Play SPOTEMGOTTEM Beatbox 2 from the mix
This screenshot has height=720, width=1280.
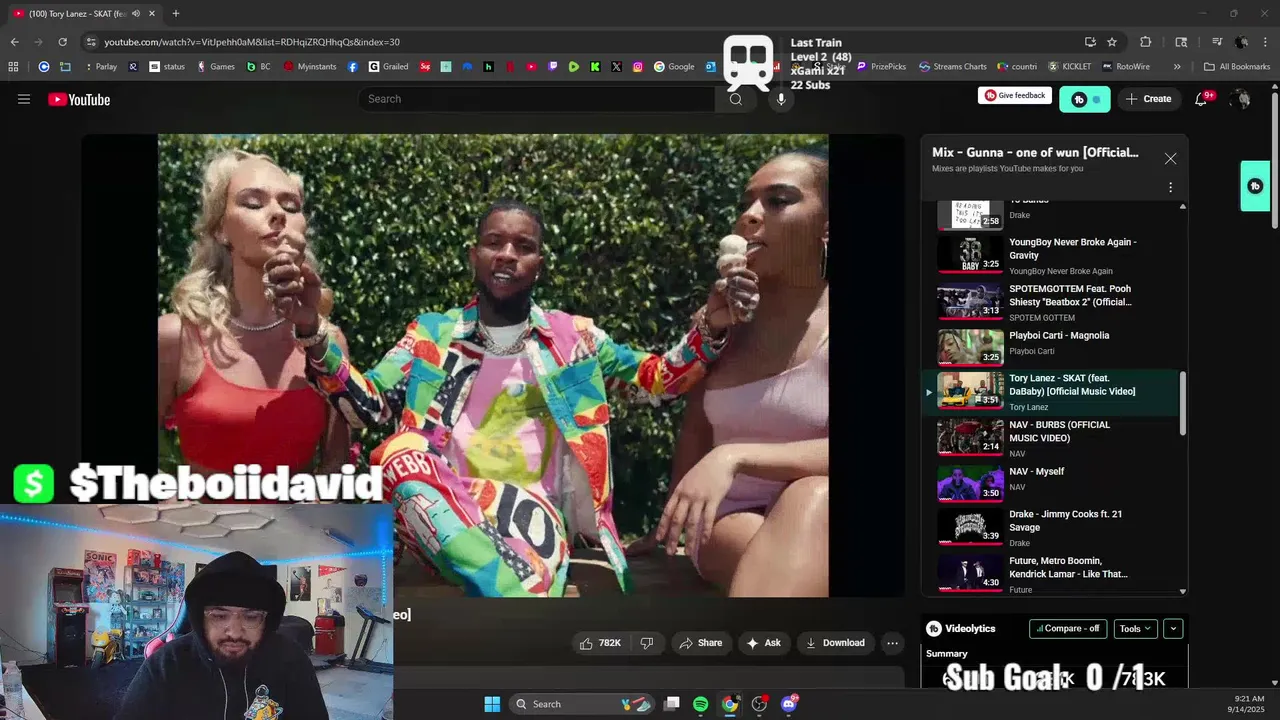[1051, 300]
